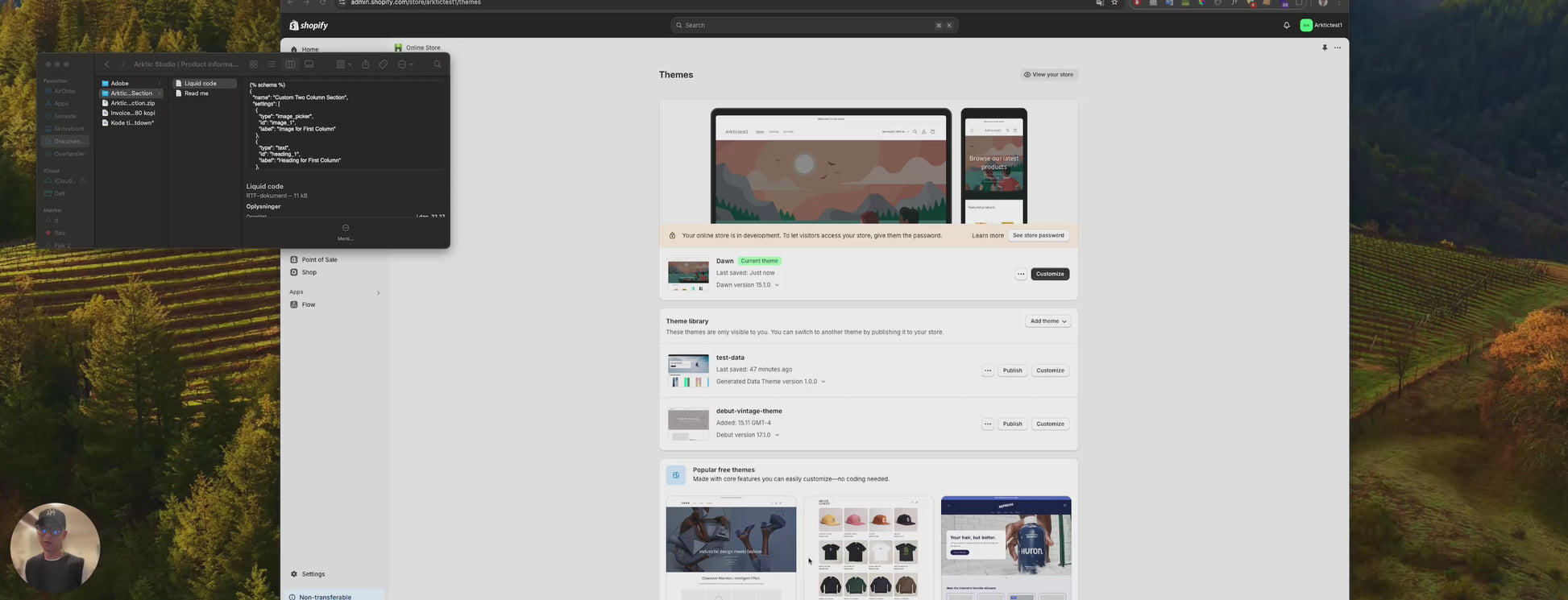Image resolution: width=1568 pixels, height=600 pixels.
Task: Open the three-dot actions for the test-data theme
Action: coord(987,370)
